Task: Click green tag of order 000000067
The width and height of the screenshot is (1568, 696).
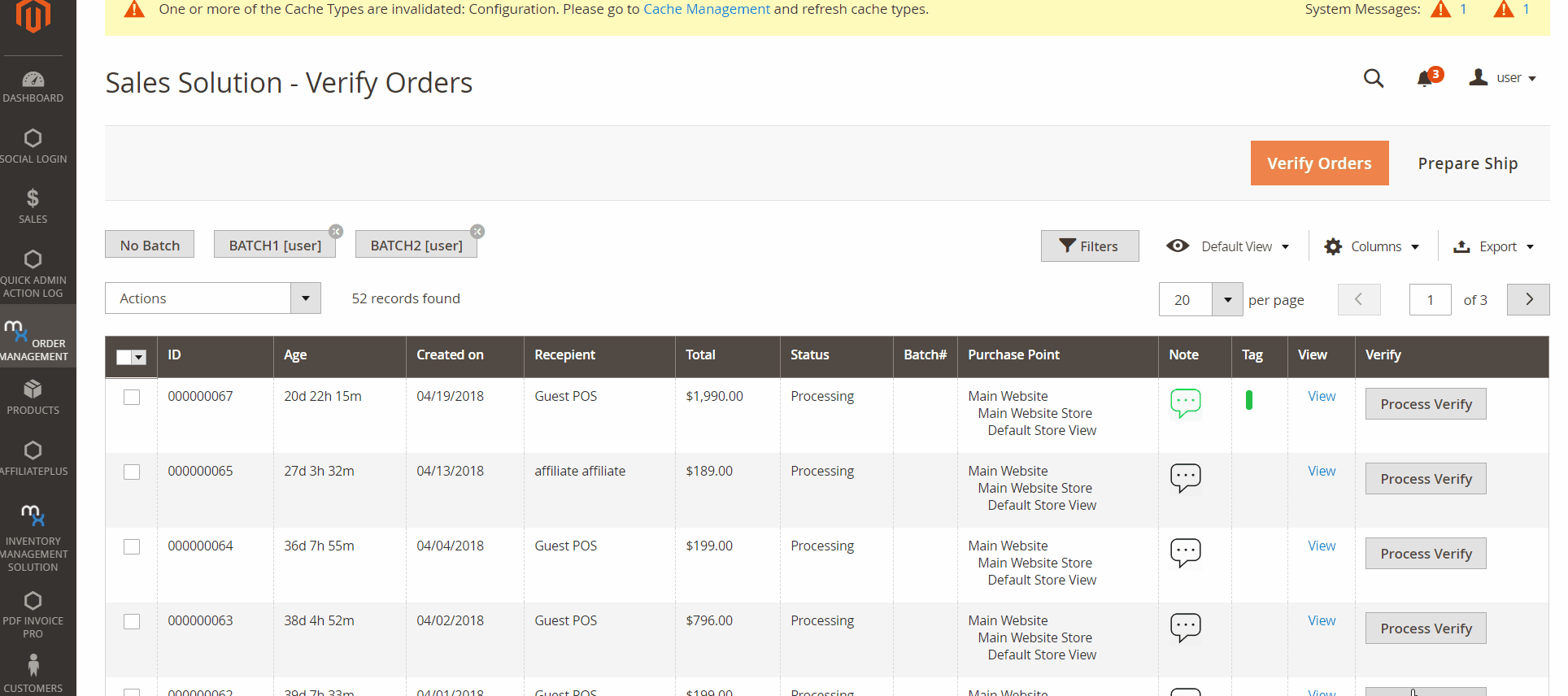Action: (x=1249, y=400)
